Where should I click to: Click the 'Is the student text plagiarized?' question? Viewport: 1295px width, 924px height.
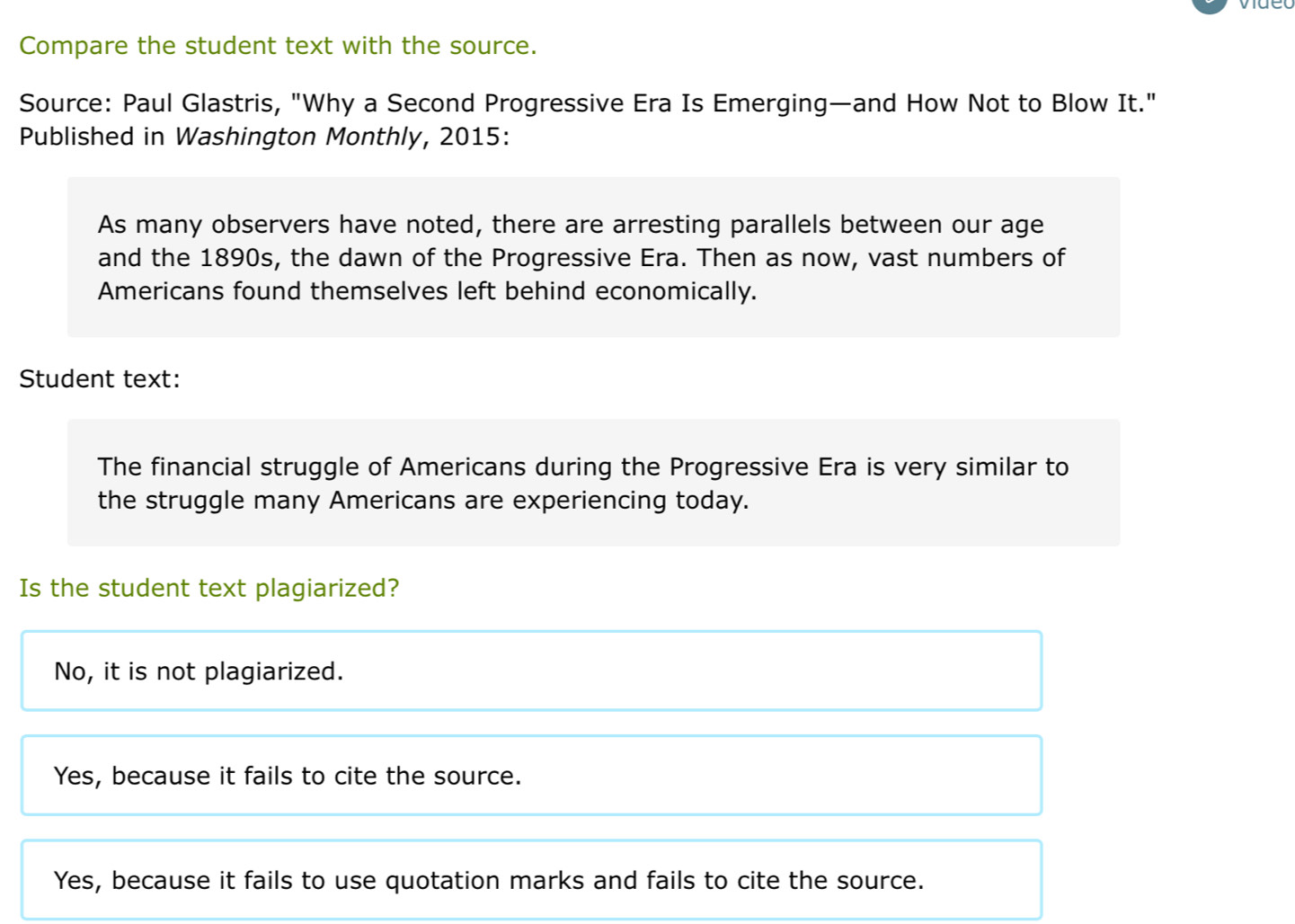tap(209, 588)
